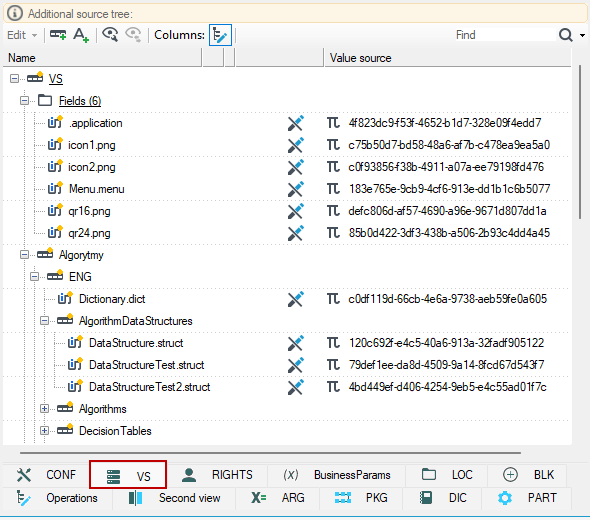The image size is (590, 520).
Task: Open the LOC tab
Action: tap(447, 475)
